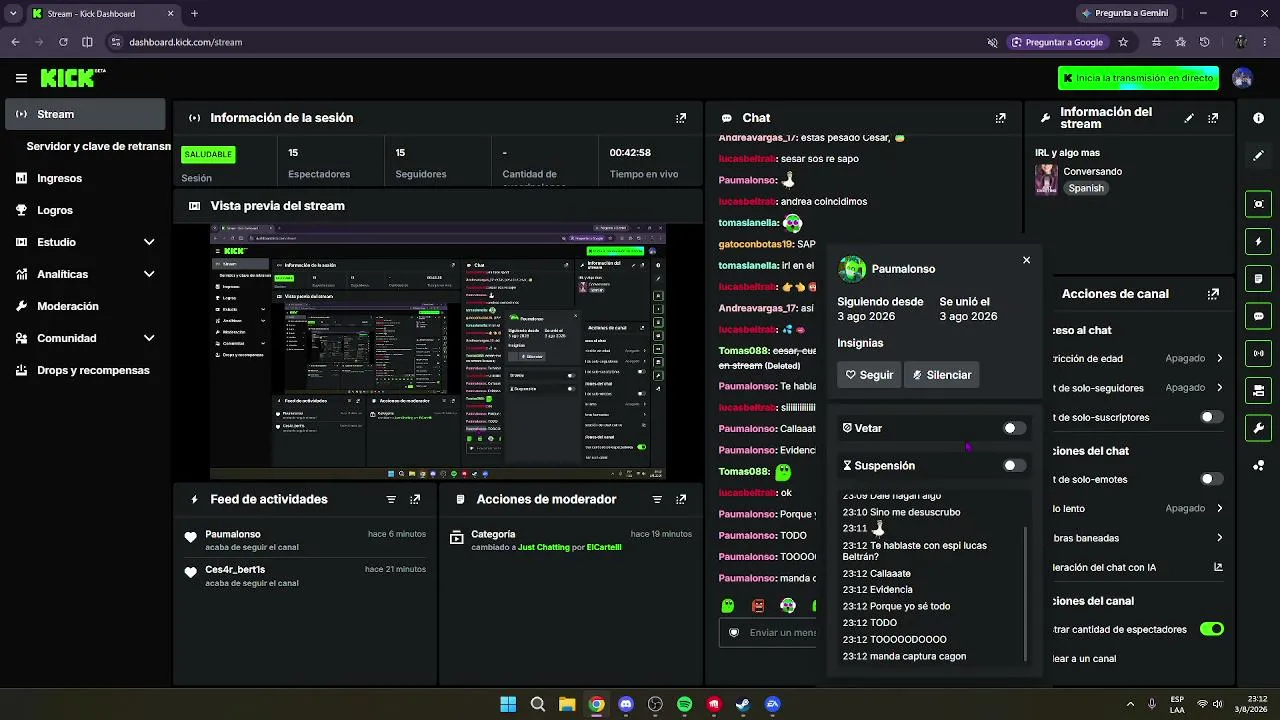Click the Pregunta a Gemini button
This screenshot has width=1280, height=720.
(1128, 13)
